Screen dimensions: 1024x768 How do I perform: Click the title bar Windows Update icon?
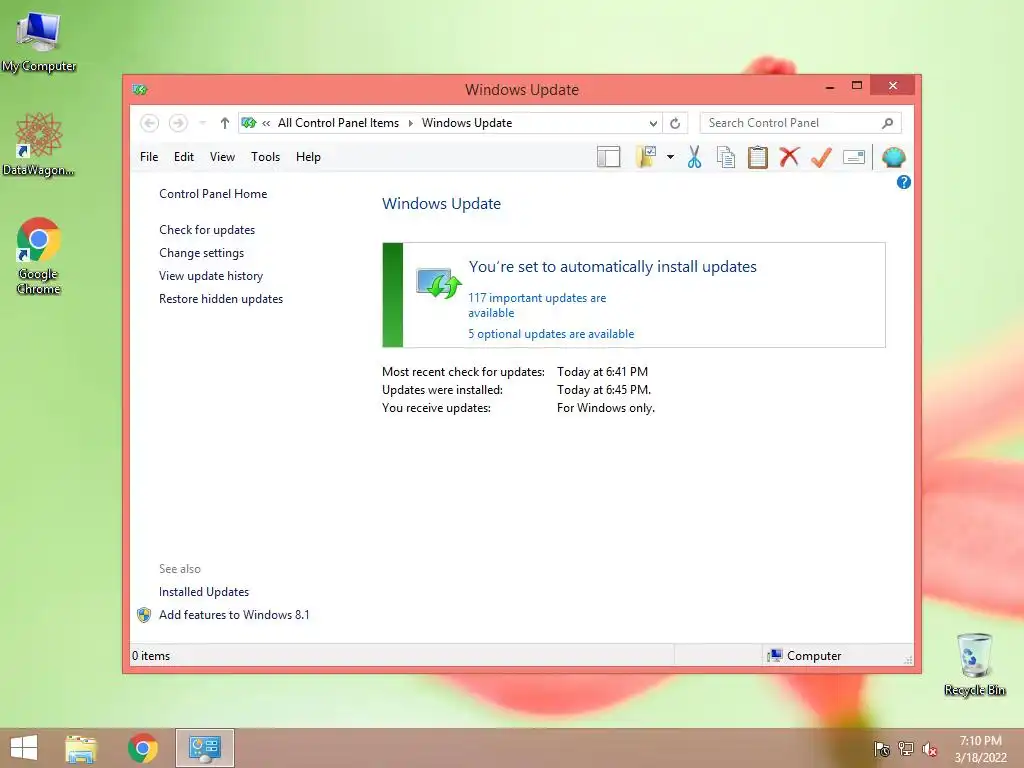coord(139,89)
